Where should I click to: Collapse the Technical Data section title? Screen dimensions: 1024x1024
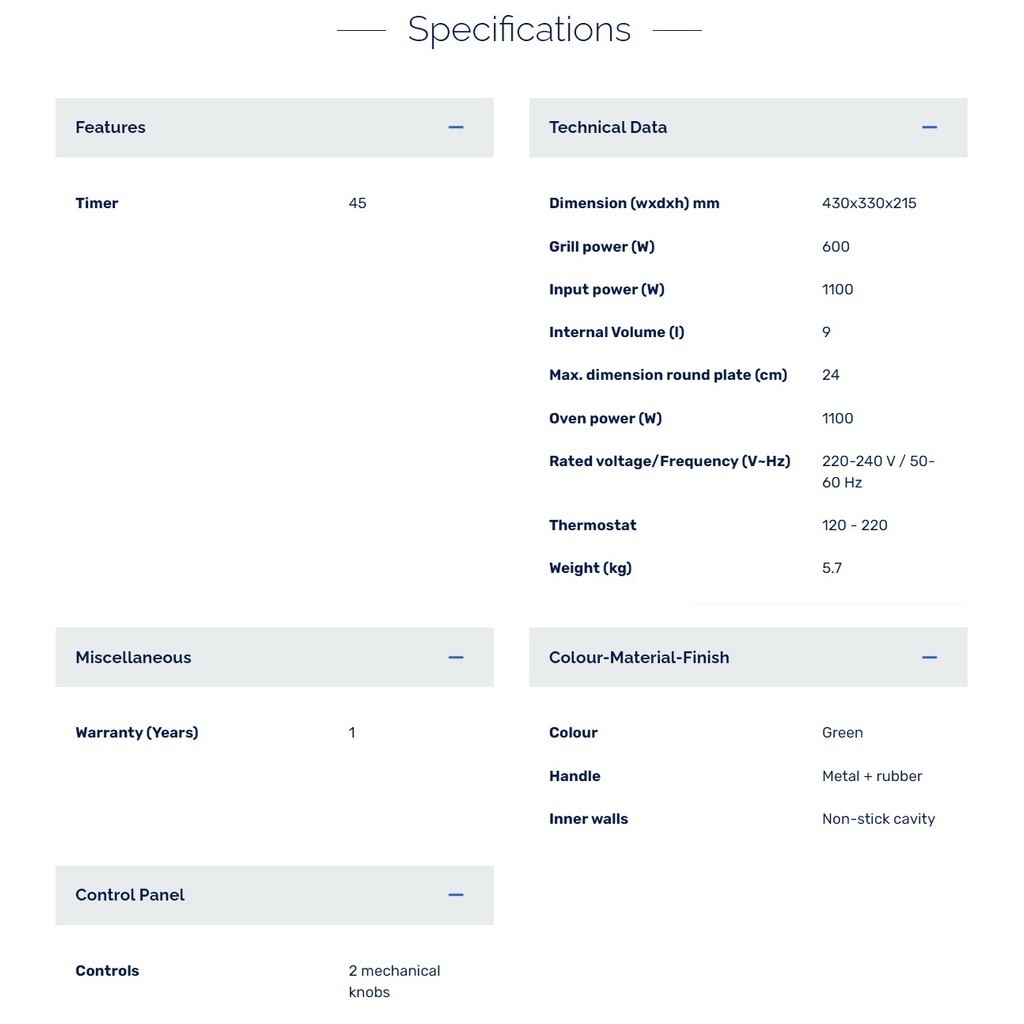[607, 127]
